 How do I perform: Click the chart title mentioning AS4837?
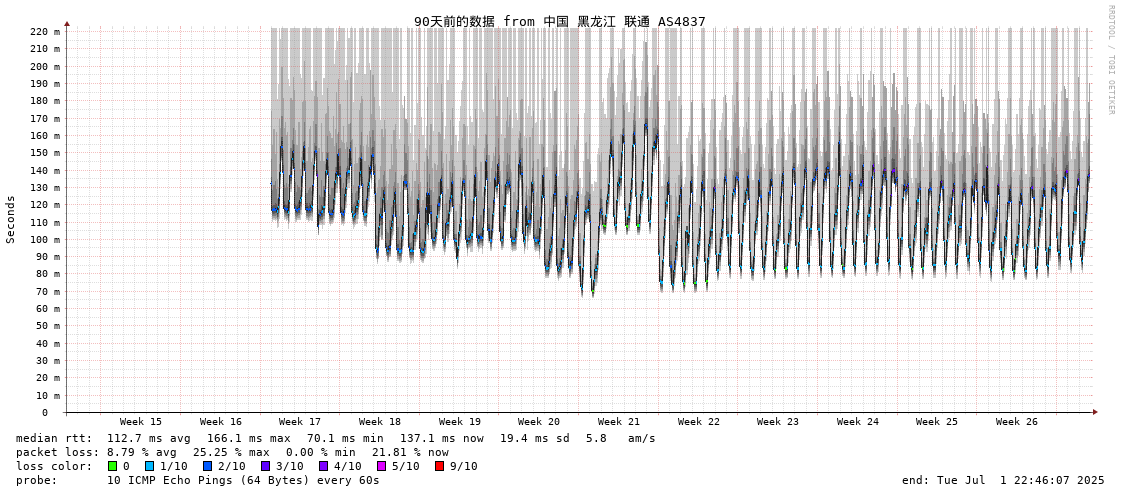coord(560,21)
